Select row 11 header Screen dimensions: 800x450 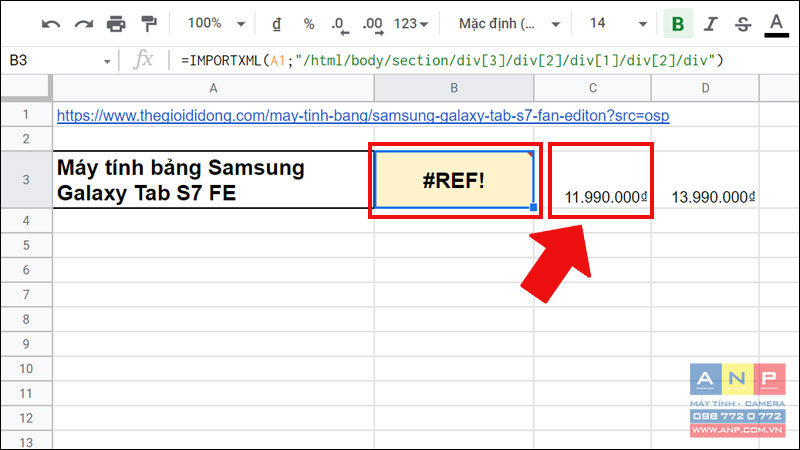pyautogui.click(x=26, y=393)
